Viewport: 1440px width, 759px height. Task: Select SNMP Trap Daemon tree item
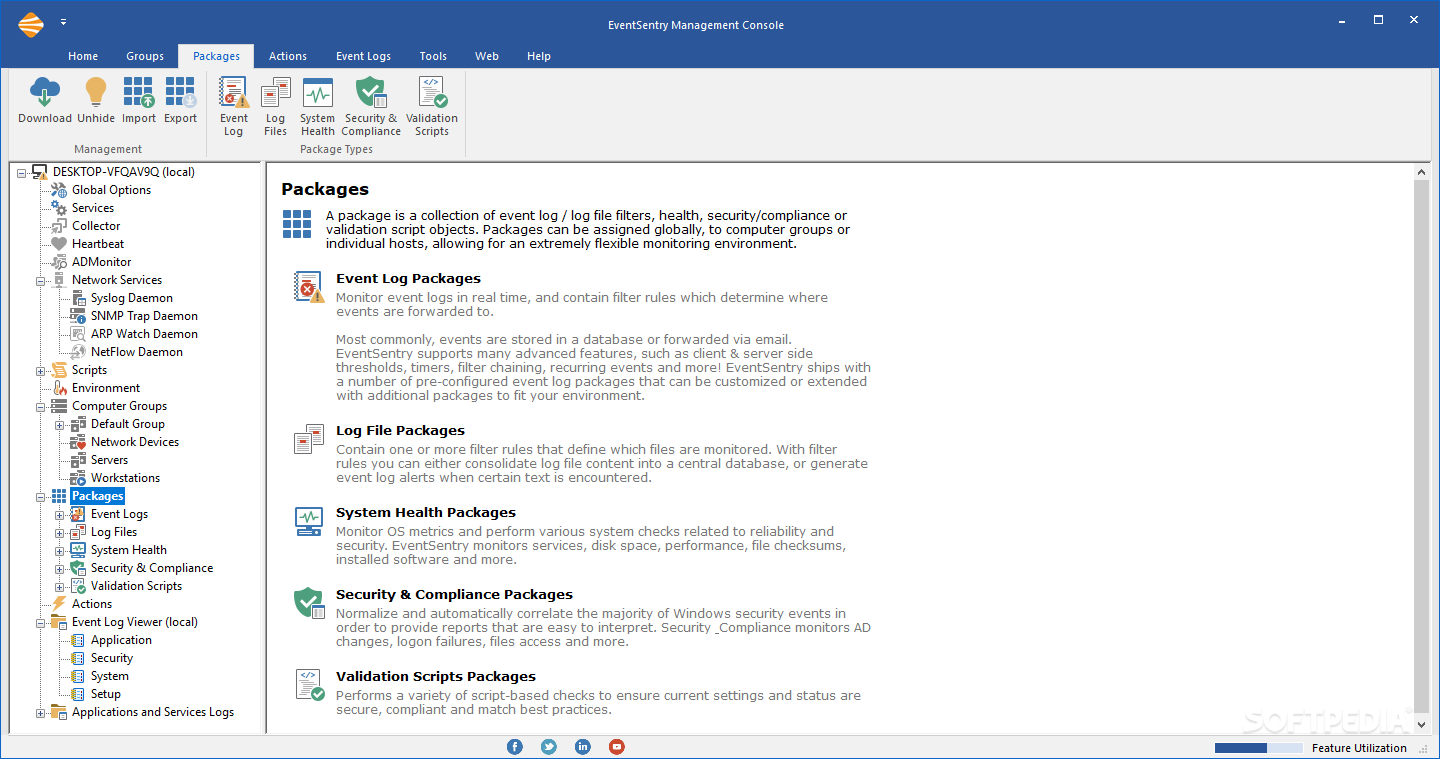pos(144,316)
